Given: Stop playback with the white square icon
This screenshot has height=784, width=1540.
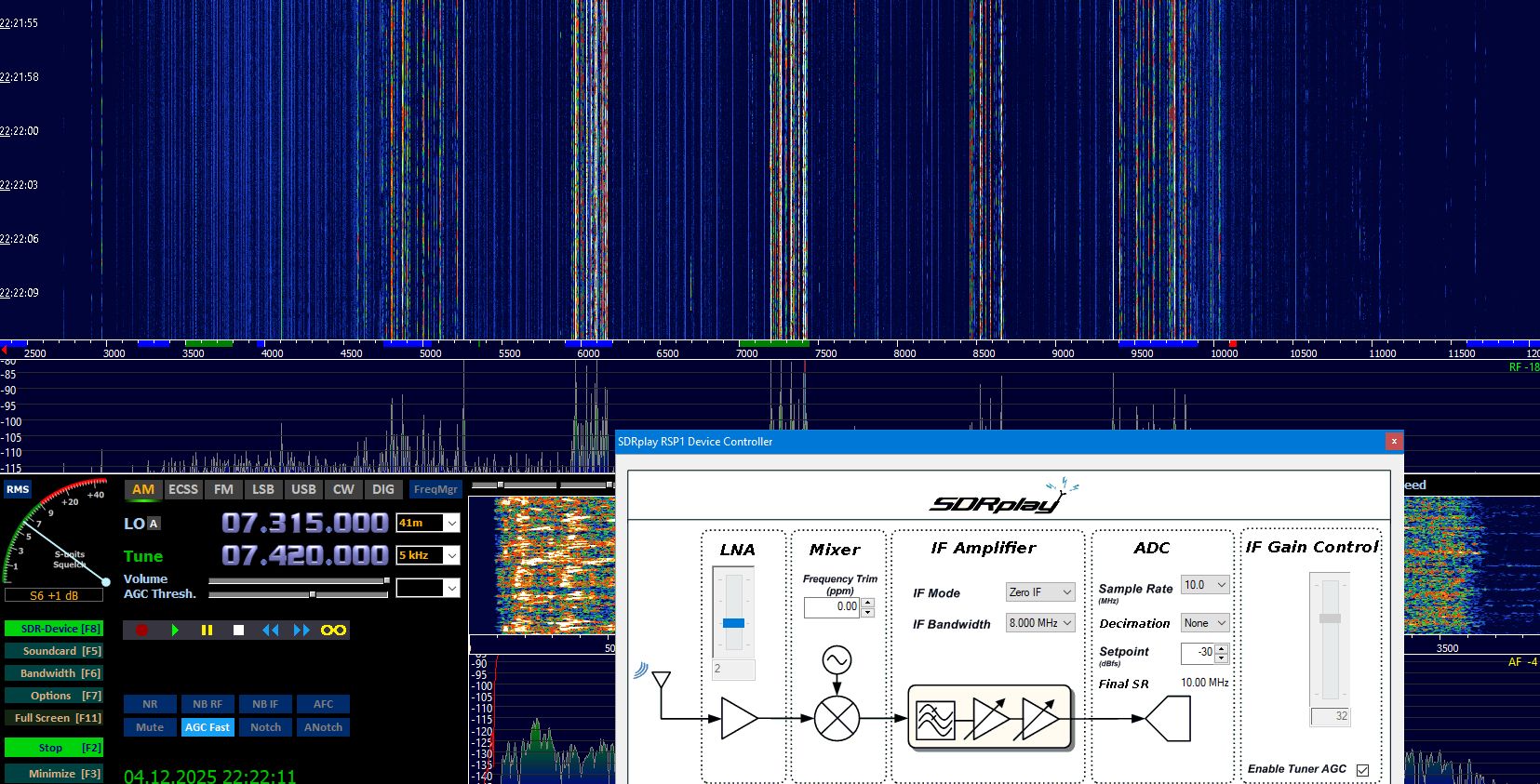Looking at the screenshot, I should click(x=238, y=631).
